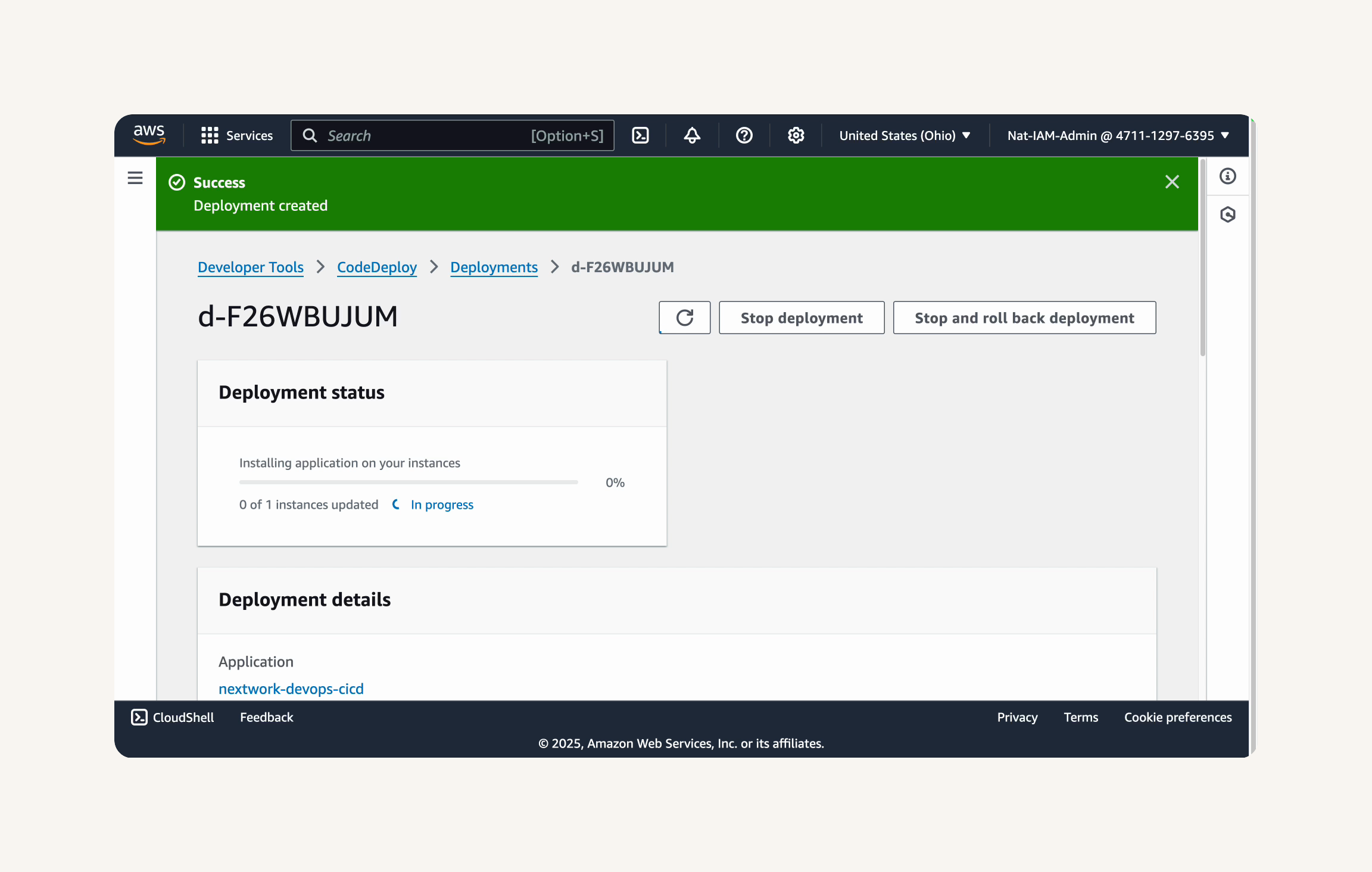The image size is (1372, 872).
Task: Click the In progress status link
Action: tap(442, 504)
